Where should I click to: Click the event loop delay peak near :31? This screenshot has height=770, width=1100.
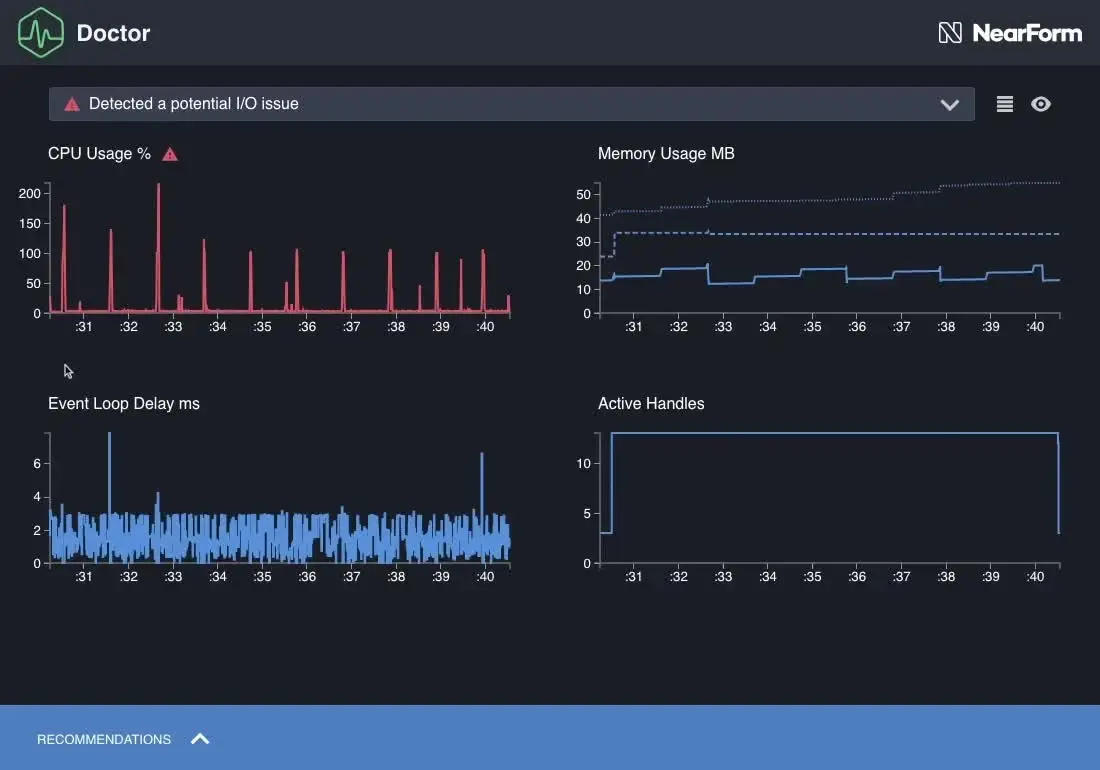109,437
